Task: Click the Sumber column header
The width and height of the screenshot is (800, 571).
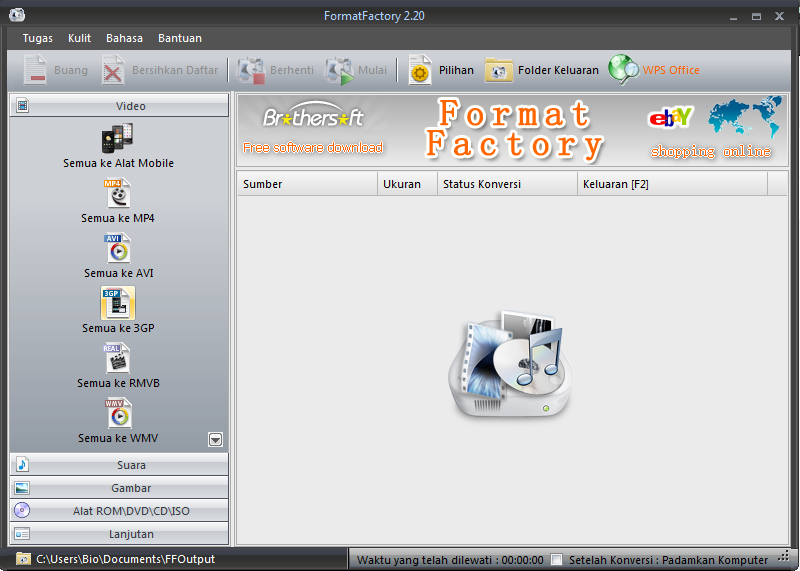Action: (x=307, y=184)
